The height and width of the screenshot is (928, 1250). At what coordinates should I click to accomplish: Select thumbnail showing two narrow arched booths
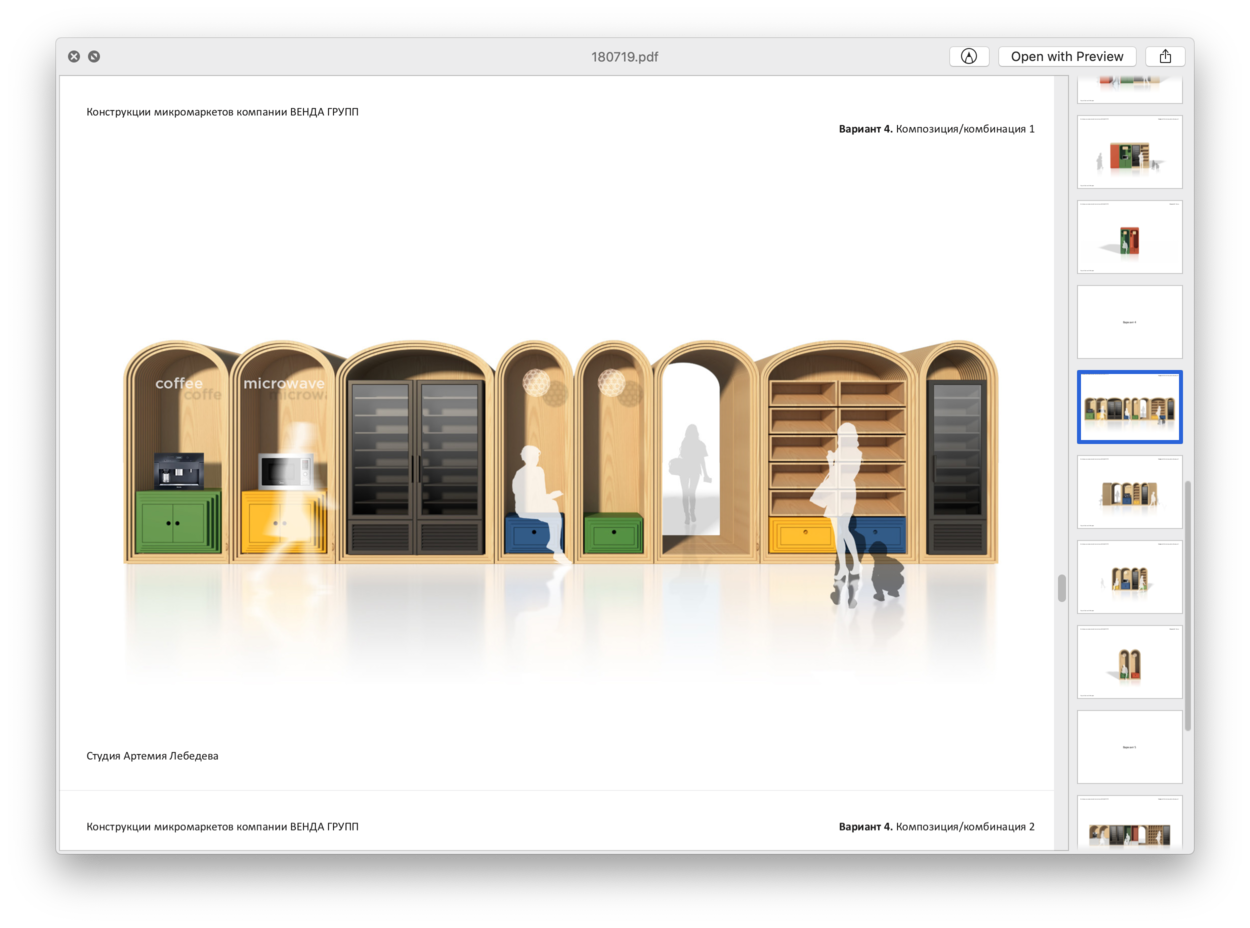[1129, 662]
